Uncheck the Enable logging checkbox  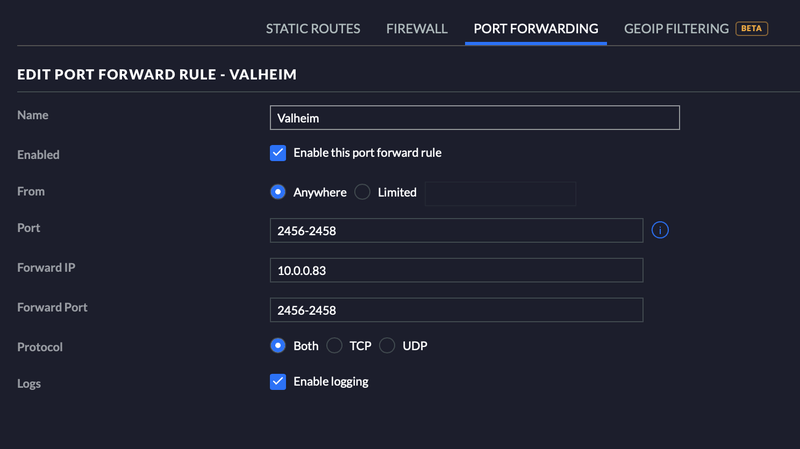click(278, 382)
